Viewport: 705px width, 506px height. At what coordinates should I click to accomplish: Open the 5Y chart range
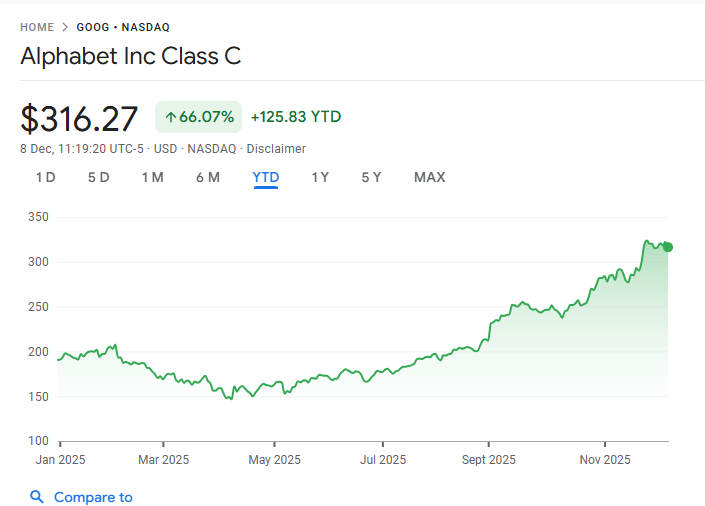pyautogui.click(x=371, y=178)
